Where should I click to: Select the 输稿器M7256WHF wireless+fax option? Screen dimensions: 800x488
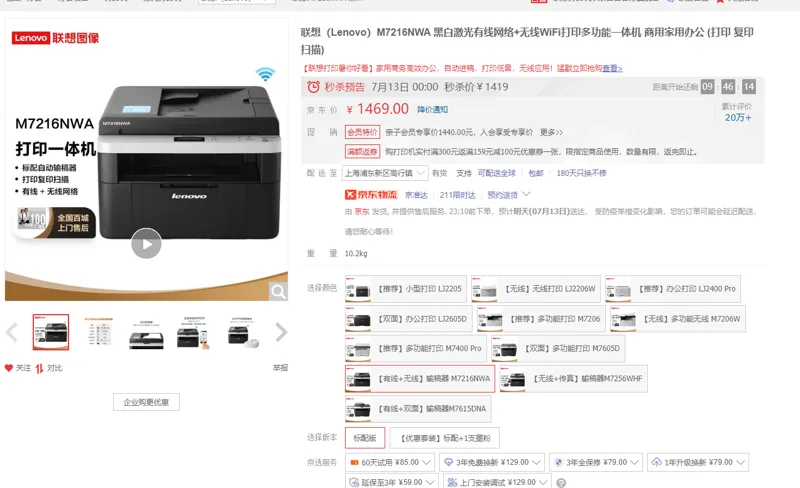point(573,379)
